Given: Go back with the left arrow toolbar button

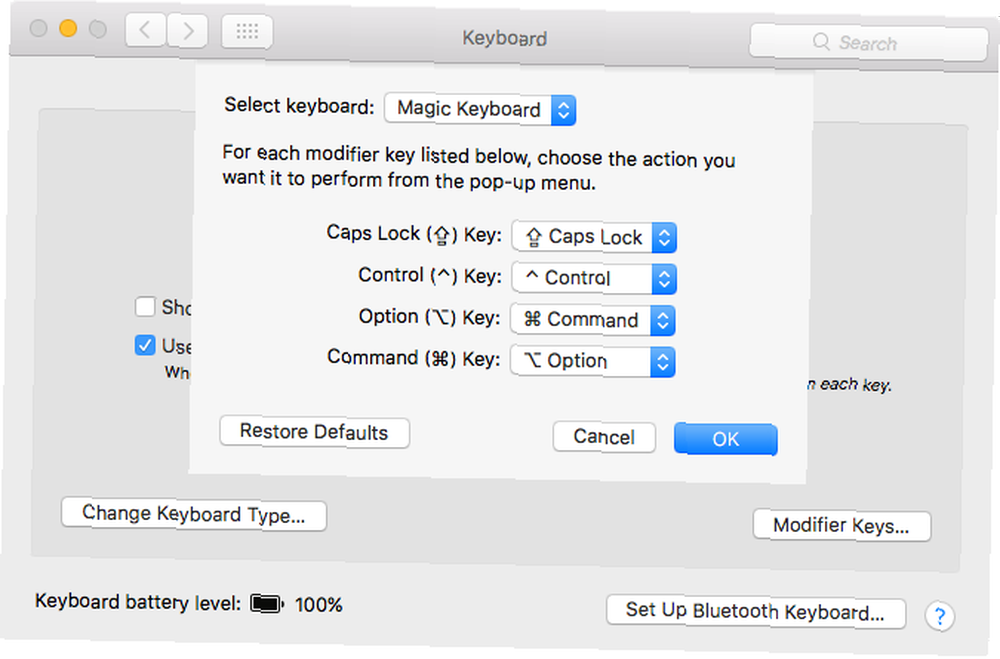Looking at the screenshot, I should point(146,30).
